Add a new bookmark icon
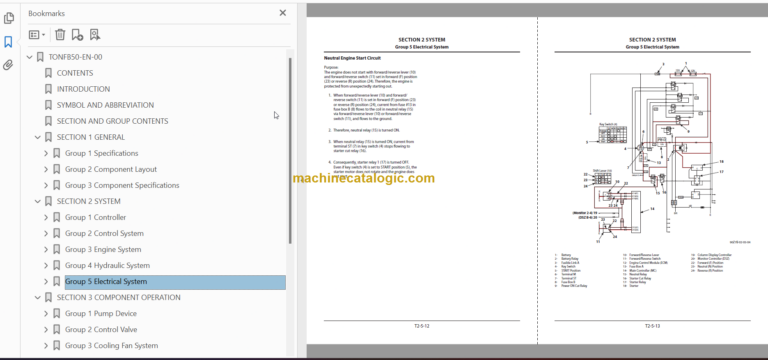The width and height of the screenshot is (768, 360). pyautogui.click(x=77, y=35)
